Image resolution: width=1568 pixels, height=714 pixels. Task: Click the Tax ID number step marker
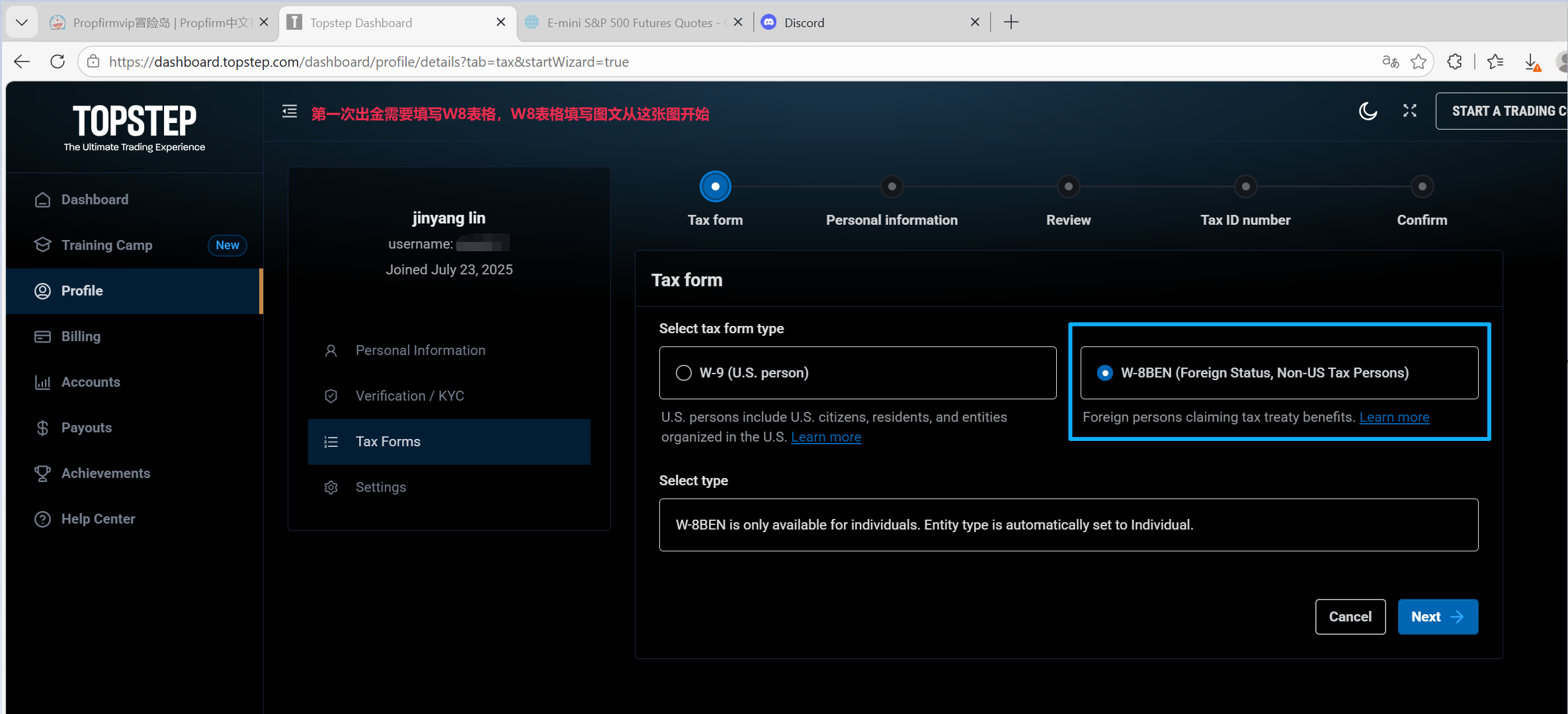[1245, 186]
